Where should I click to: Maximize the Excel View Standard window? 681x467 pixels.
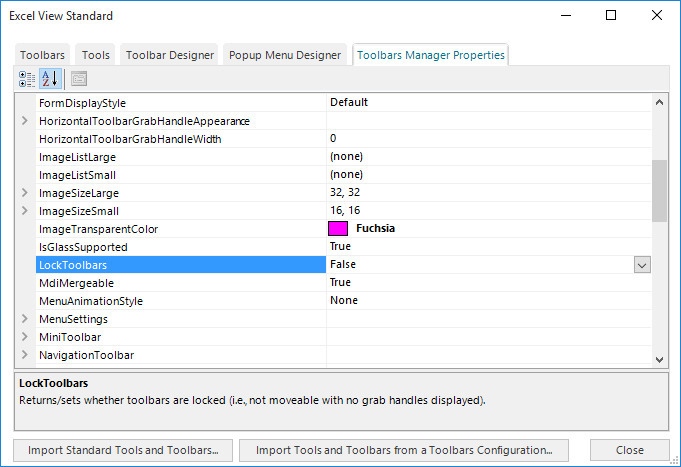611,15
